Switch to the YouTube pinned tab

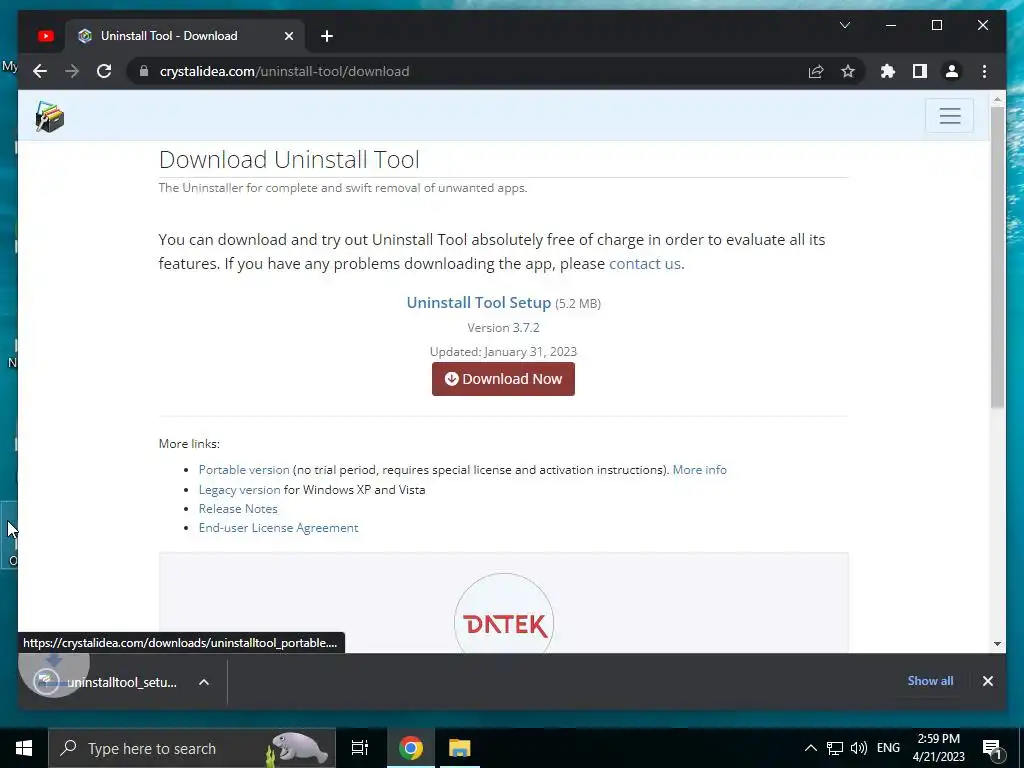(x=46, y=36)
